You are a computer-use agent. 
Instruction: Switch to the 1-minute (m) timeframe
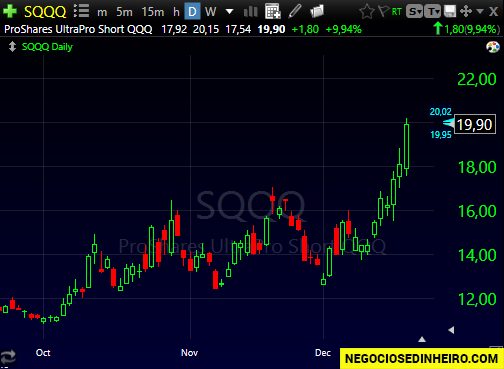(x=102, y=12)
